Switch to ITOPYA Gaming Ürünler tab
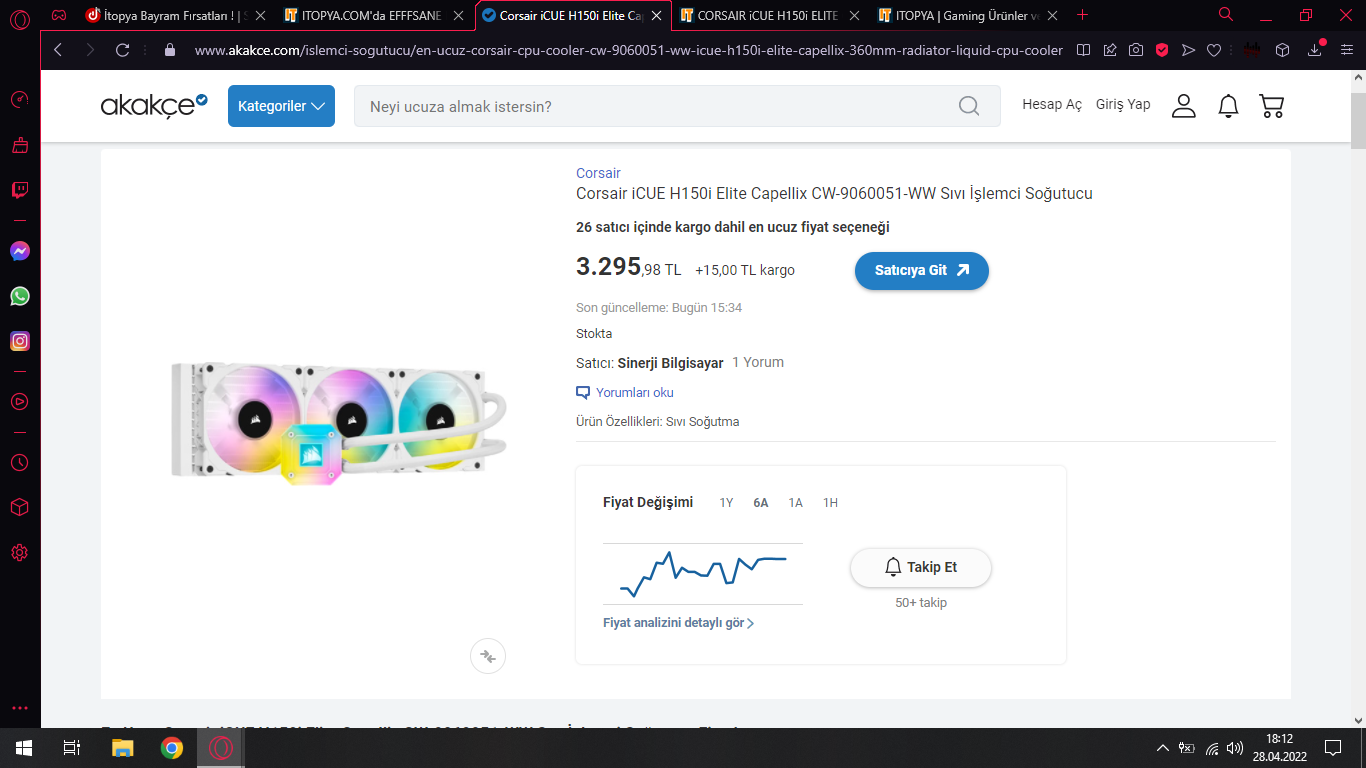Viewport: 1366px width, 768px height. tap(969, 15)
